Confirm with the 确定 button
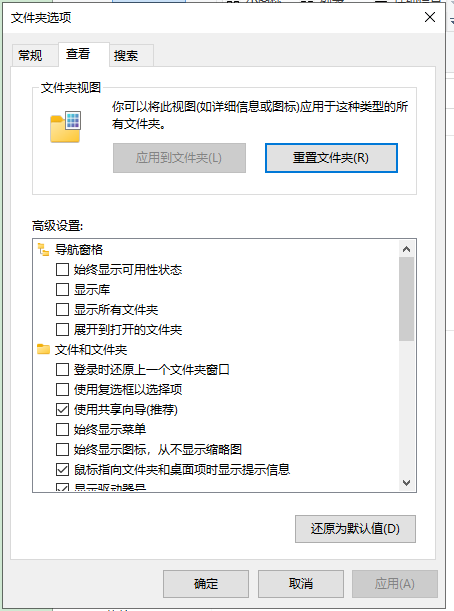Viewport: 454px width, 611px height. point(206,584)
